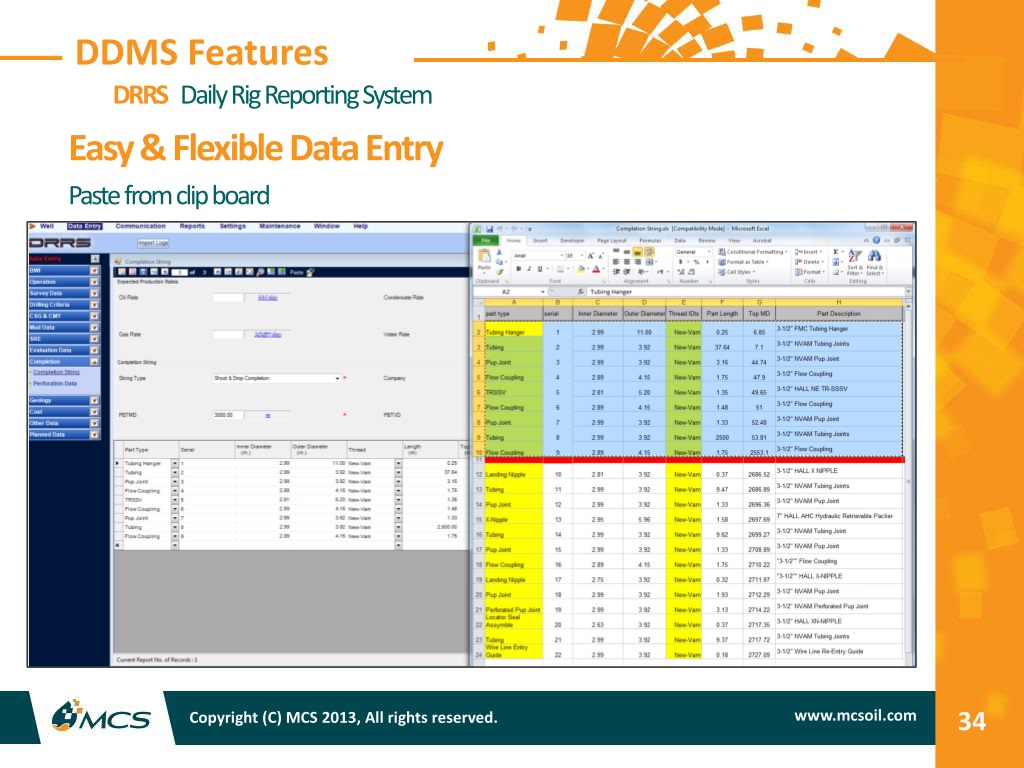Click the paste clipboard icon beside Paste in DRRS
The width and height of the screenshot is (1024, 768).
click(310, 272)
